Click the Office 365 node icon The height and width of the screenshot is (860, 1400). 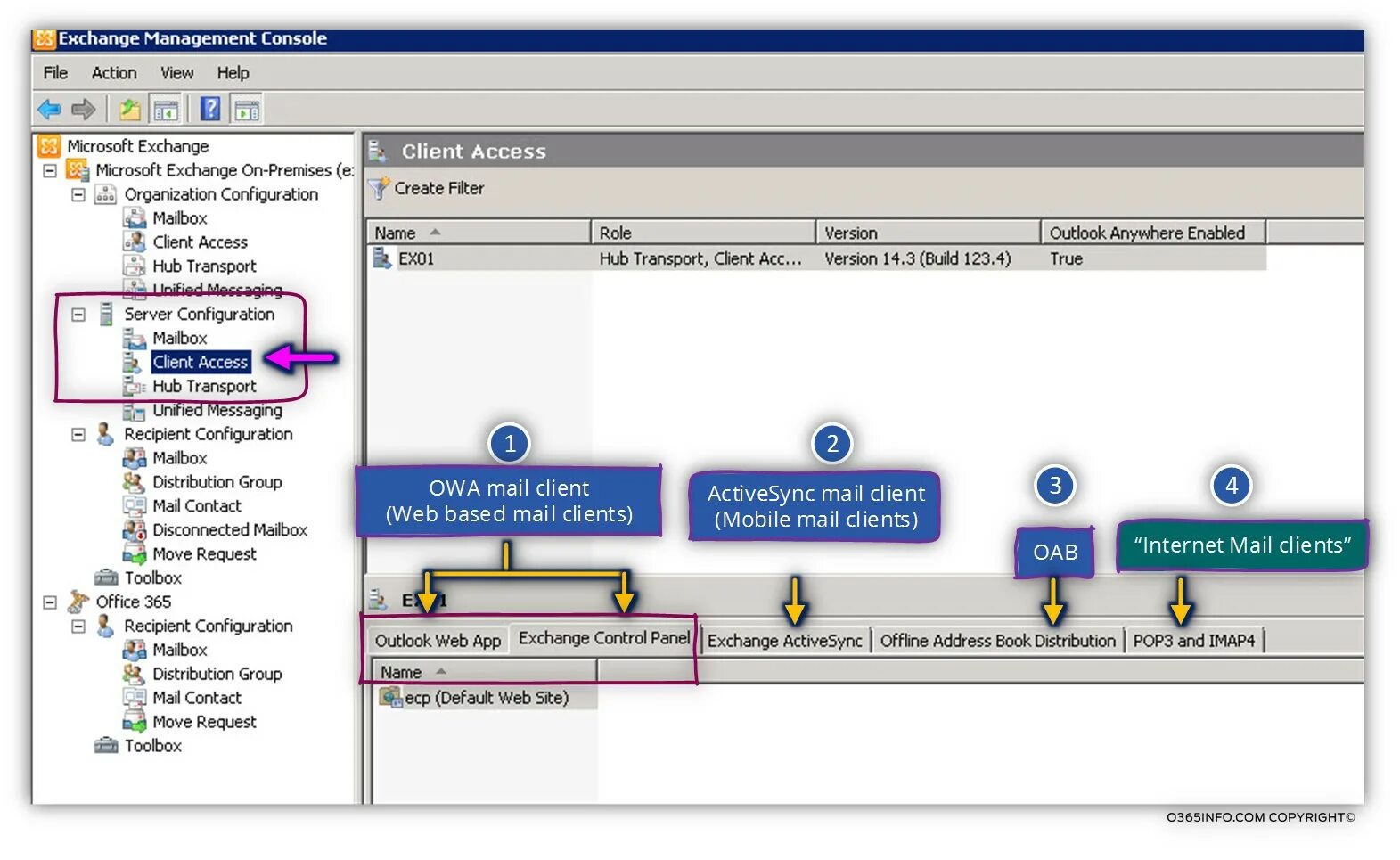click(78, 602)
